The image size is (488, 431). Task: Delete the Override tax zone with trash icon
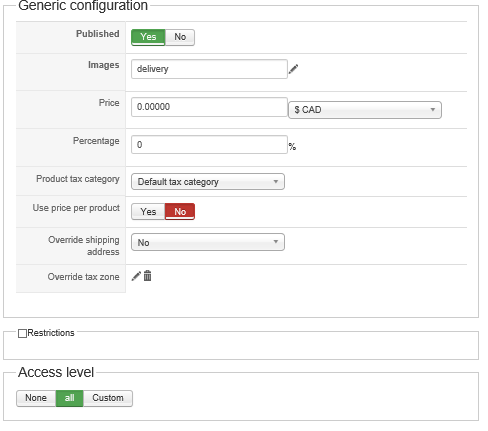point(147,276)
